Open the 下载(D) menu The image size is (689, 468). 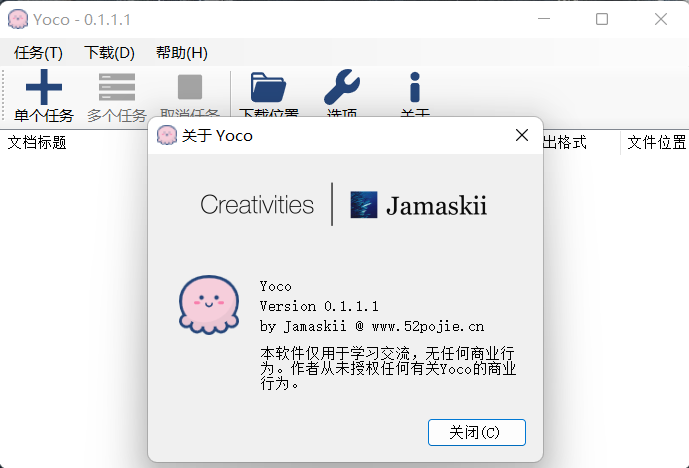[109, 53]
